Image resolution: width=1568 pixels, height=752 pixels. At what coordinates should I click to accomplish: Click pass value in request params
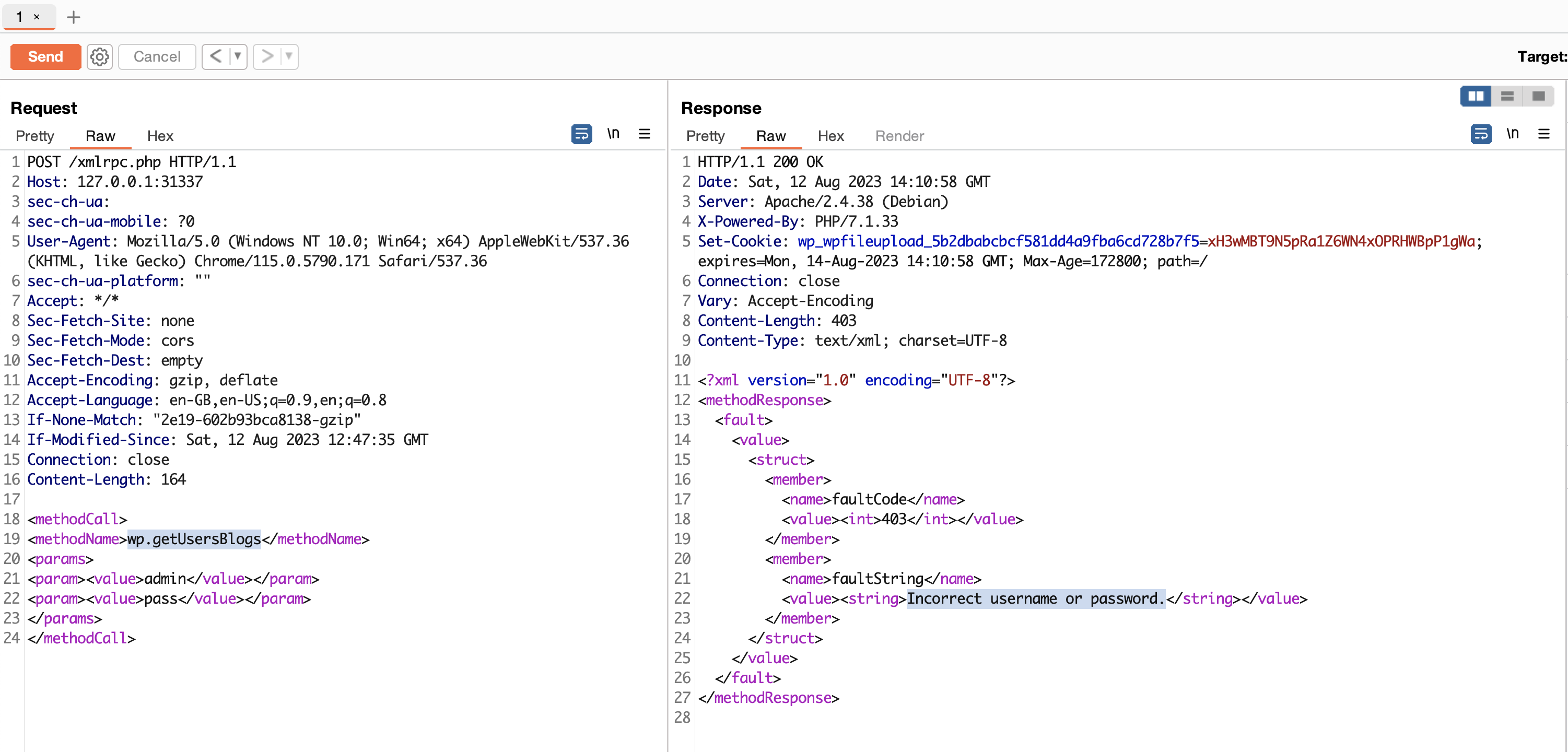click(x=161, y=598)
